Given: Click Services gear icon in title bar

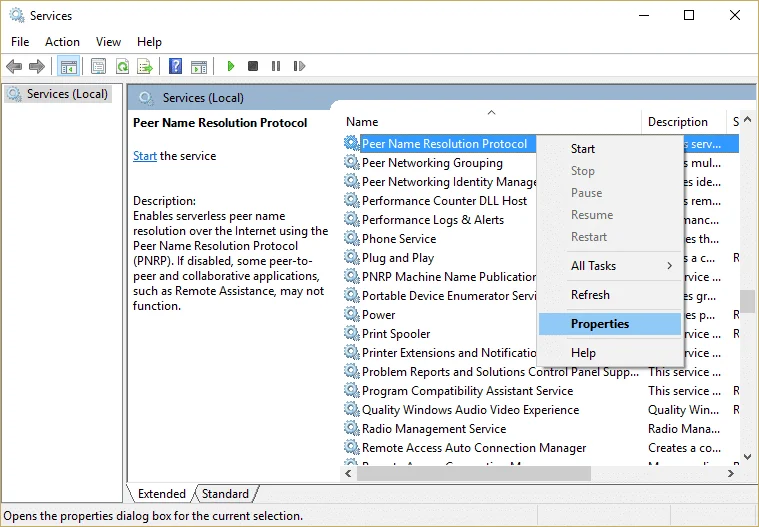Looking at the screenshot, I should (17, 15).
